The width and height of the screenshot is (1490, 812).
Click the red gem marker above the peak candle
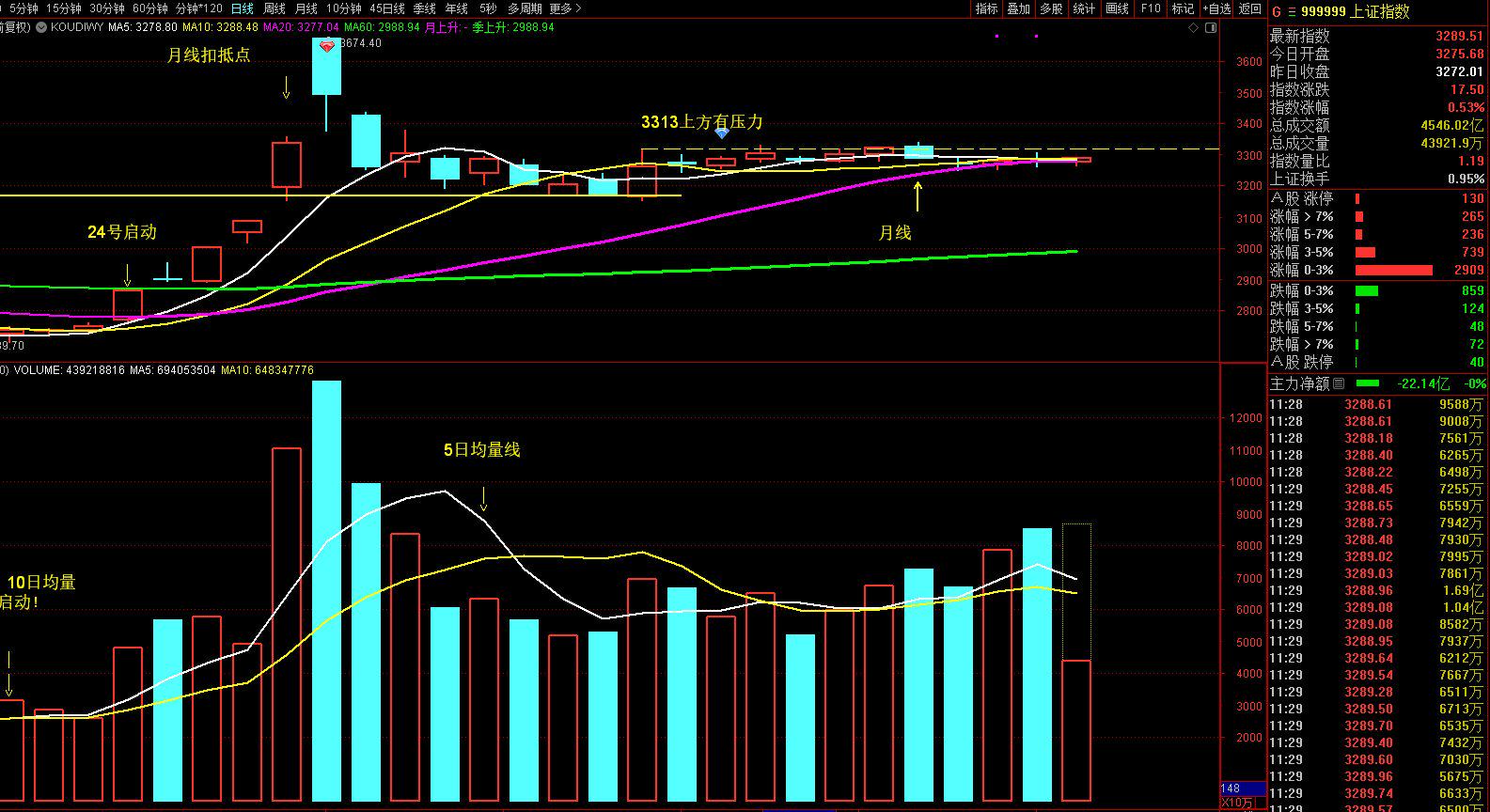click(327, 46)
